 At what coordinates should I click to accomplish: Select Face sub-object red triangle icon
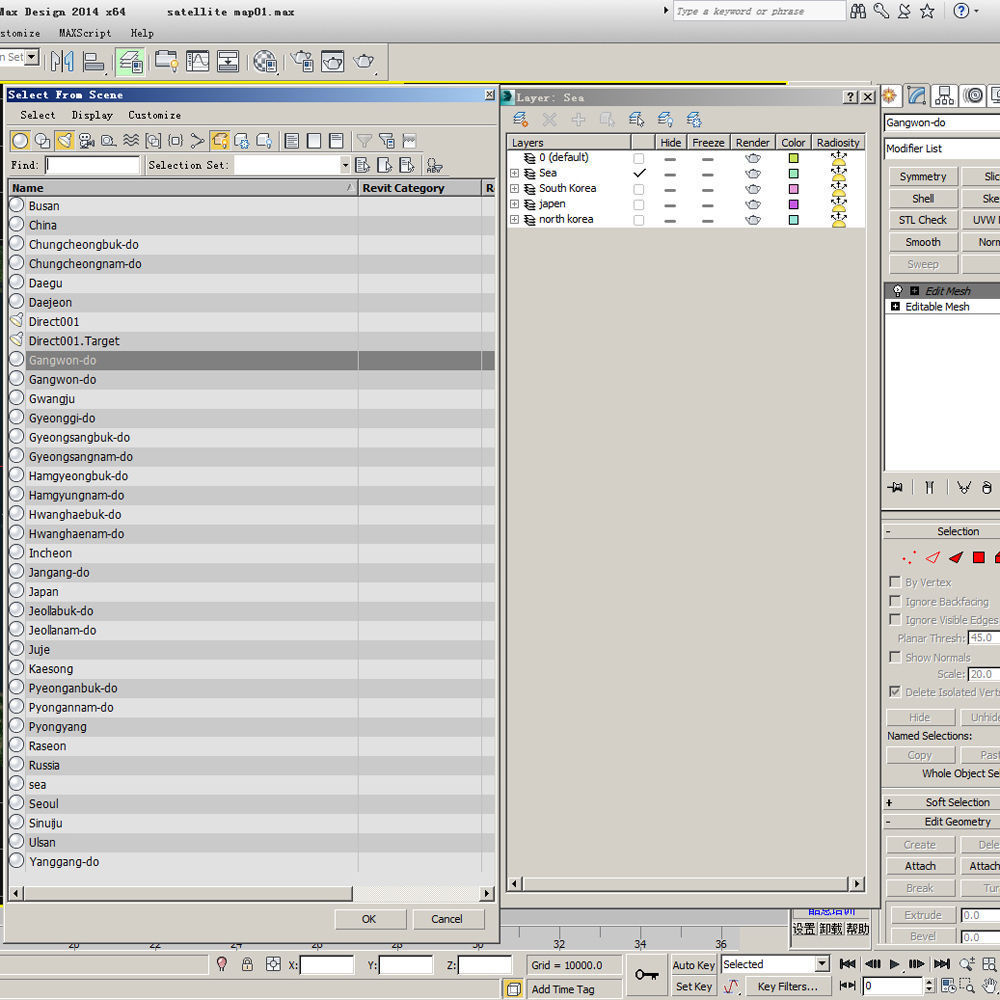[955, 558]
